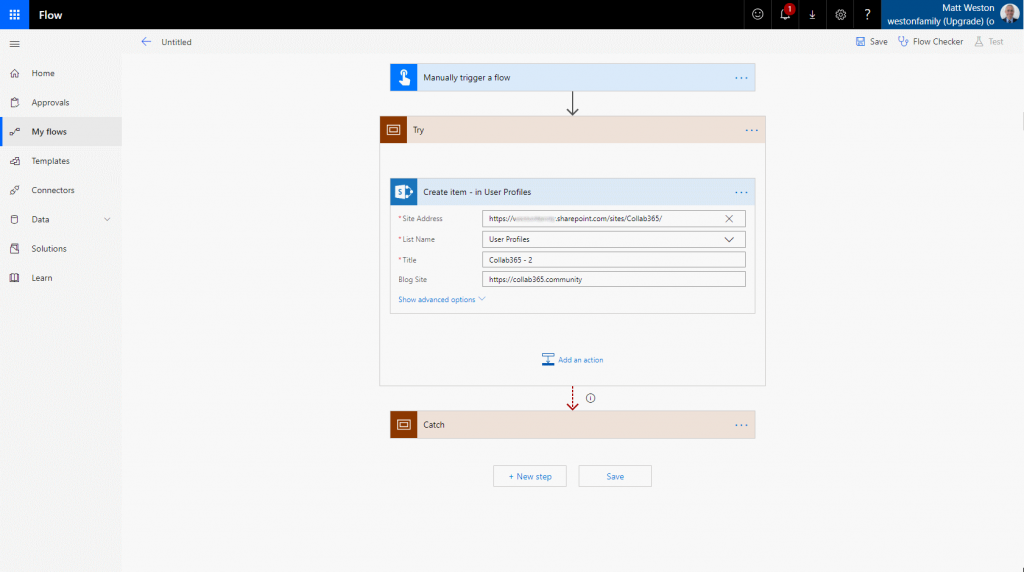Screen dimensions: 1024x572
Task: Click the bottom Save button
Action: point(615,477)
